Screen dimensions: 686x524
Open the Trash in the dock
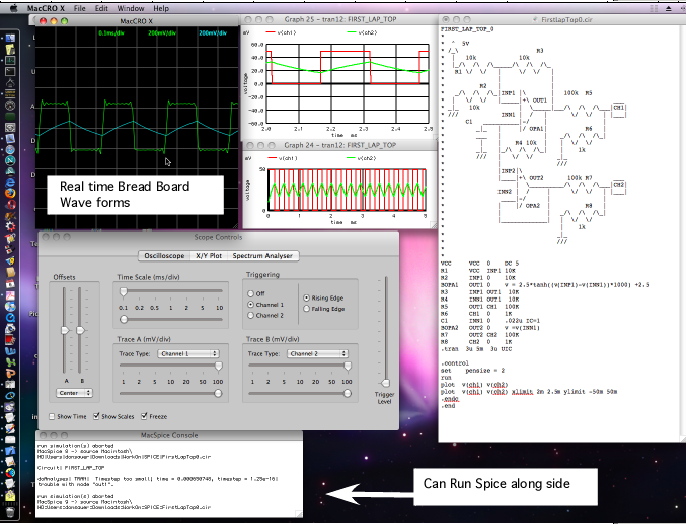[x=9, y=512]
